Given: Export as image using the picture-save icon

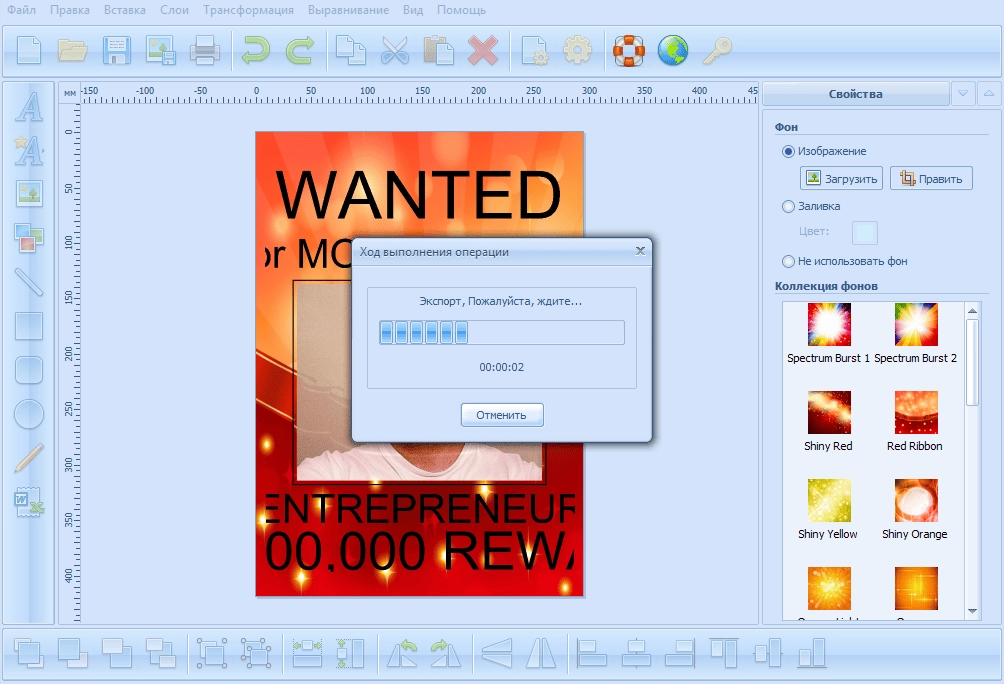Looking at the screenshot, I should point(160,51).
